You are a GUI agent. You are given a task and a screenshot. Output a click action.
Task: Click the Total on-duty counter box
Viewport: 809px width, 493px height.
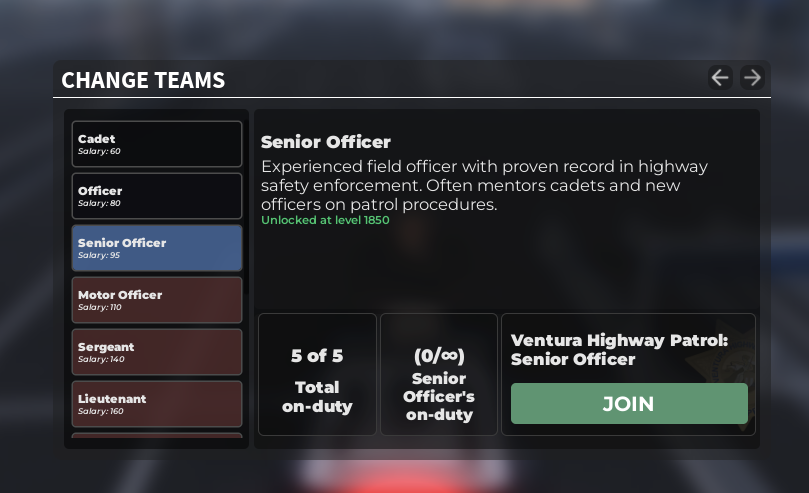(317, 375)
